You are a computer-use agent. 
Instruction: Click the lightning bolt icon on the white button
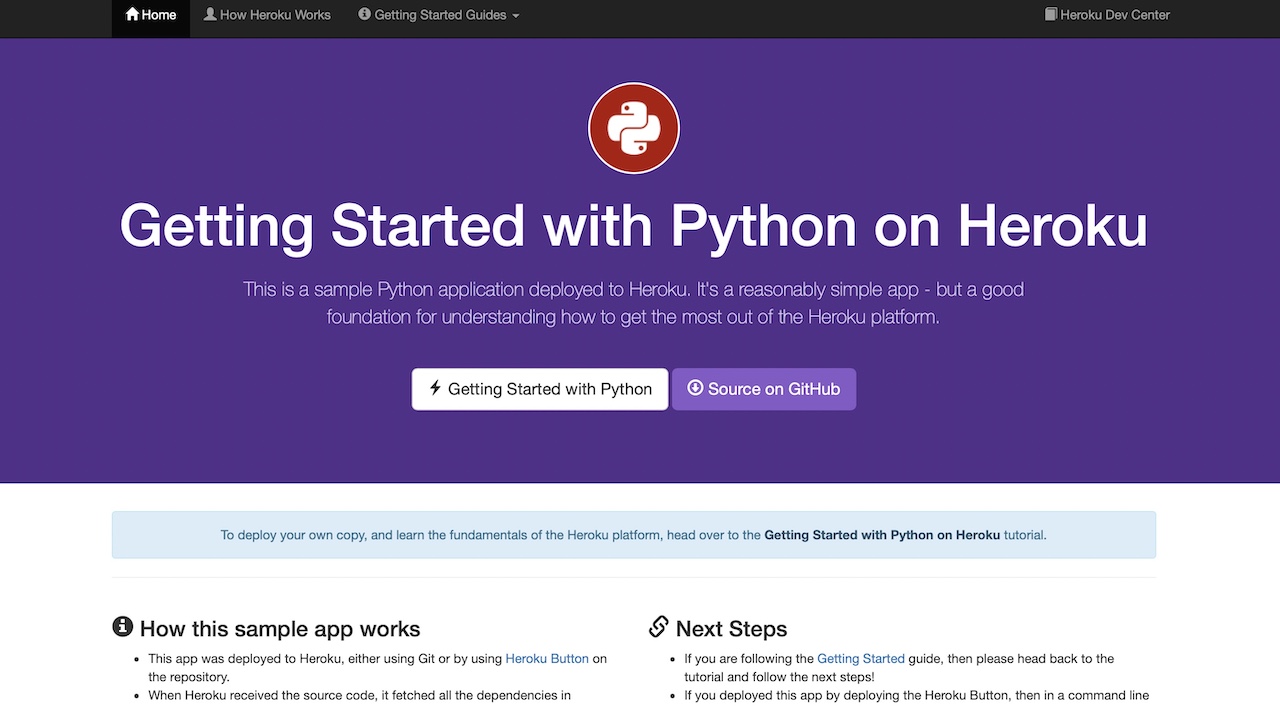pyautogui.click(x=434, y=388)
